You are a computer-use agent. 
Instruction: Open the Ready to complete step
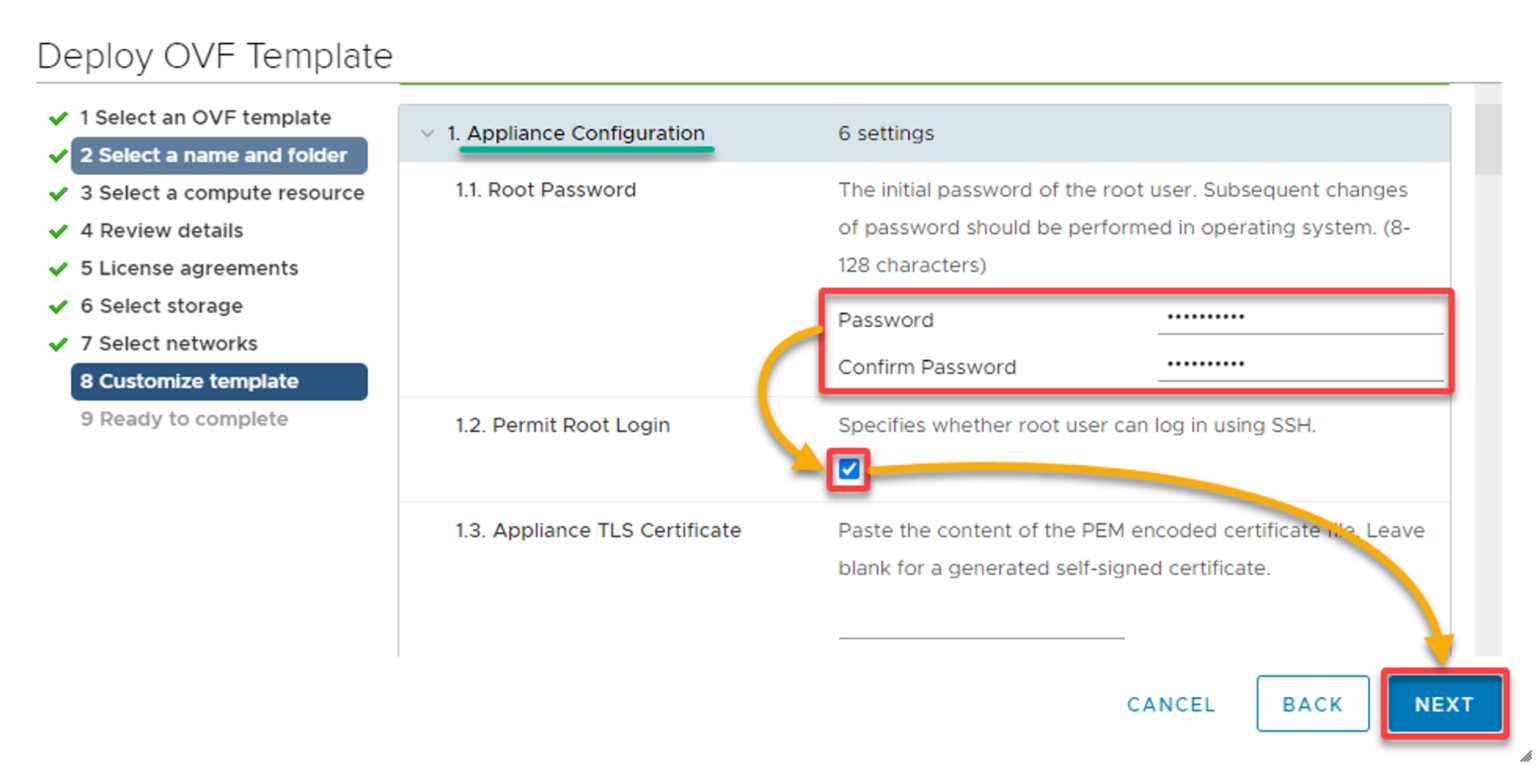184,418
